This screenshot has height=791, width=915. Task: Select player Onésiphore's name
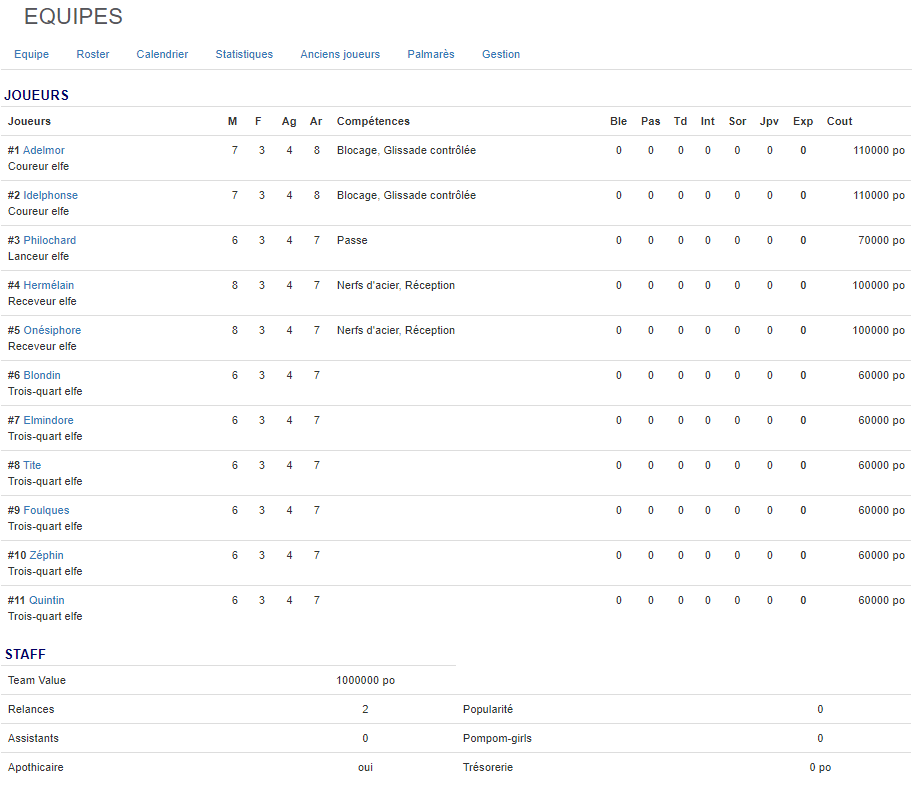[52, 330]
